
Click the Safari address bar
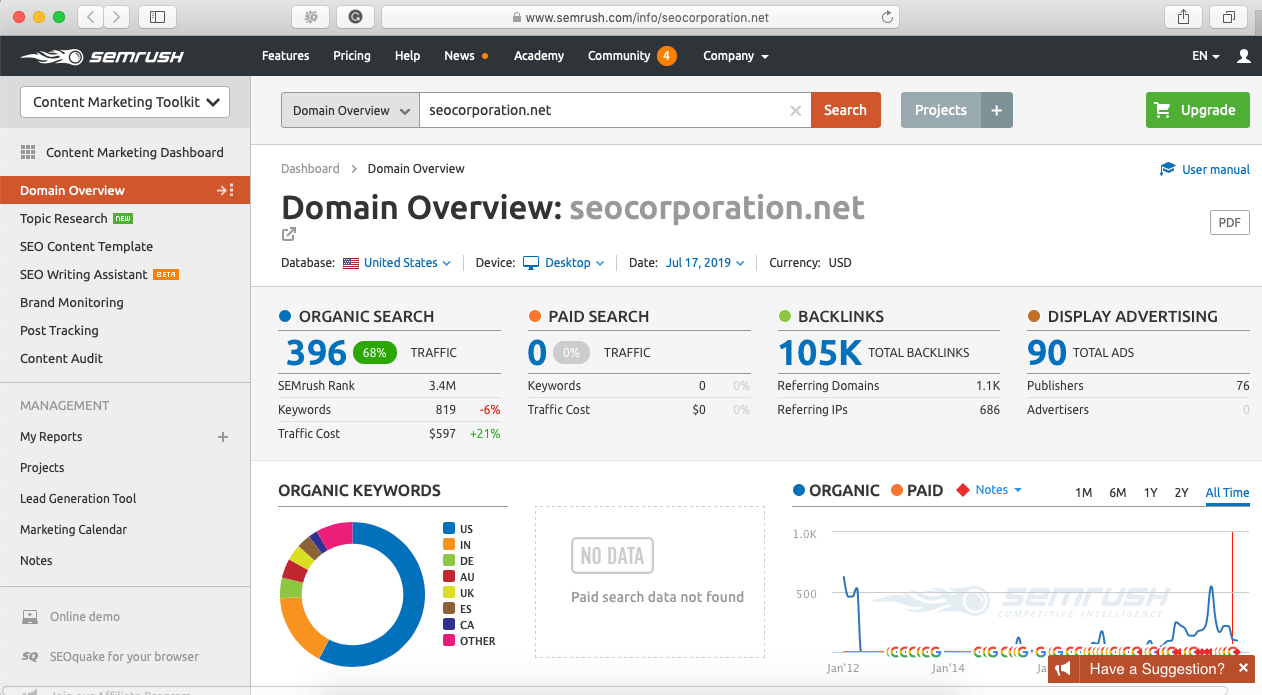click(x=640, y=17)
